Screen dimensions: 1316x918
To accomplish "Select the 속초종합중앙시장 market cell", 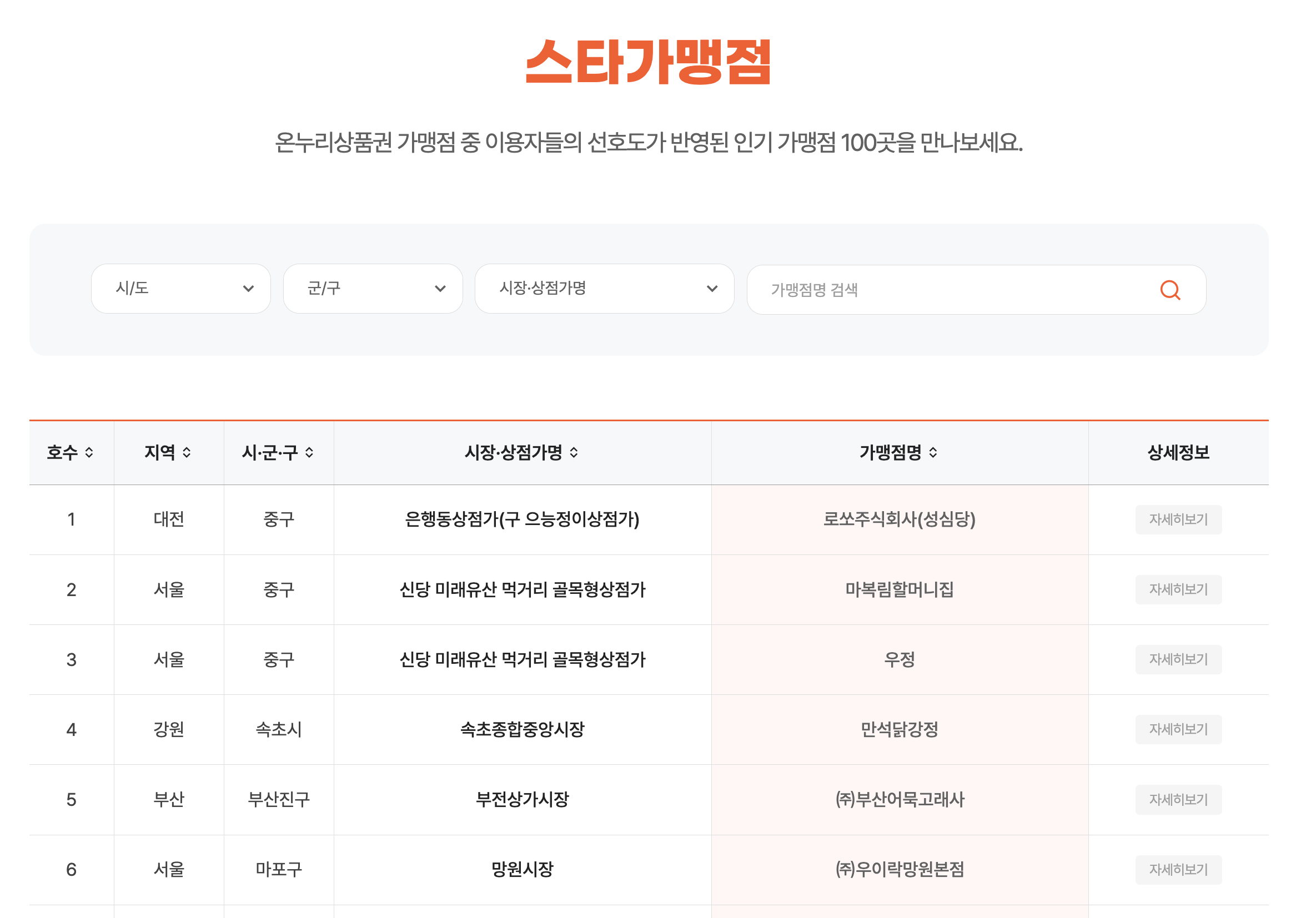I will coord(521,729).
